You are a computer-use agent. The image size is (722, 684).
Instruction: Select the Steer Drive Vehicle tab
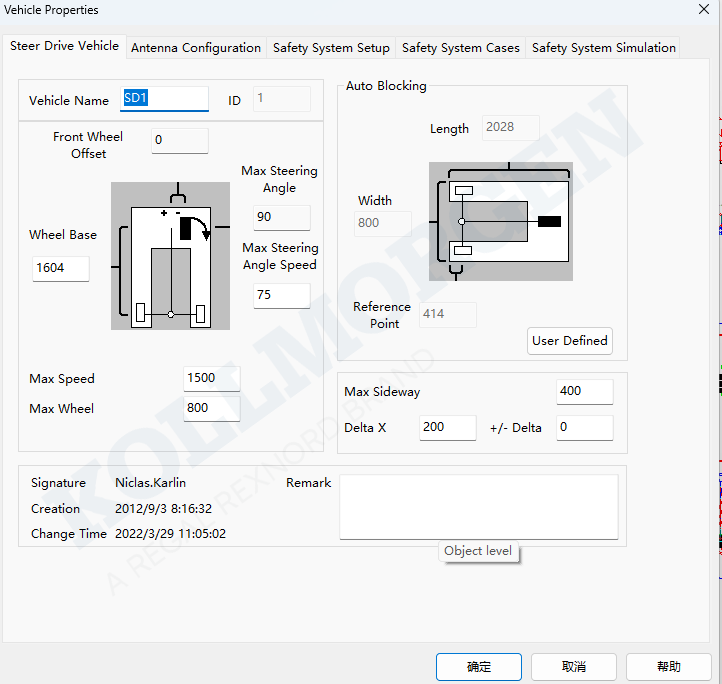64,46
